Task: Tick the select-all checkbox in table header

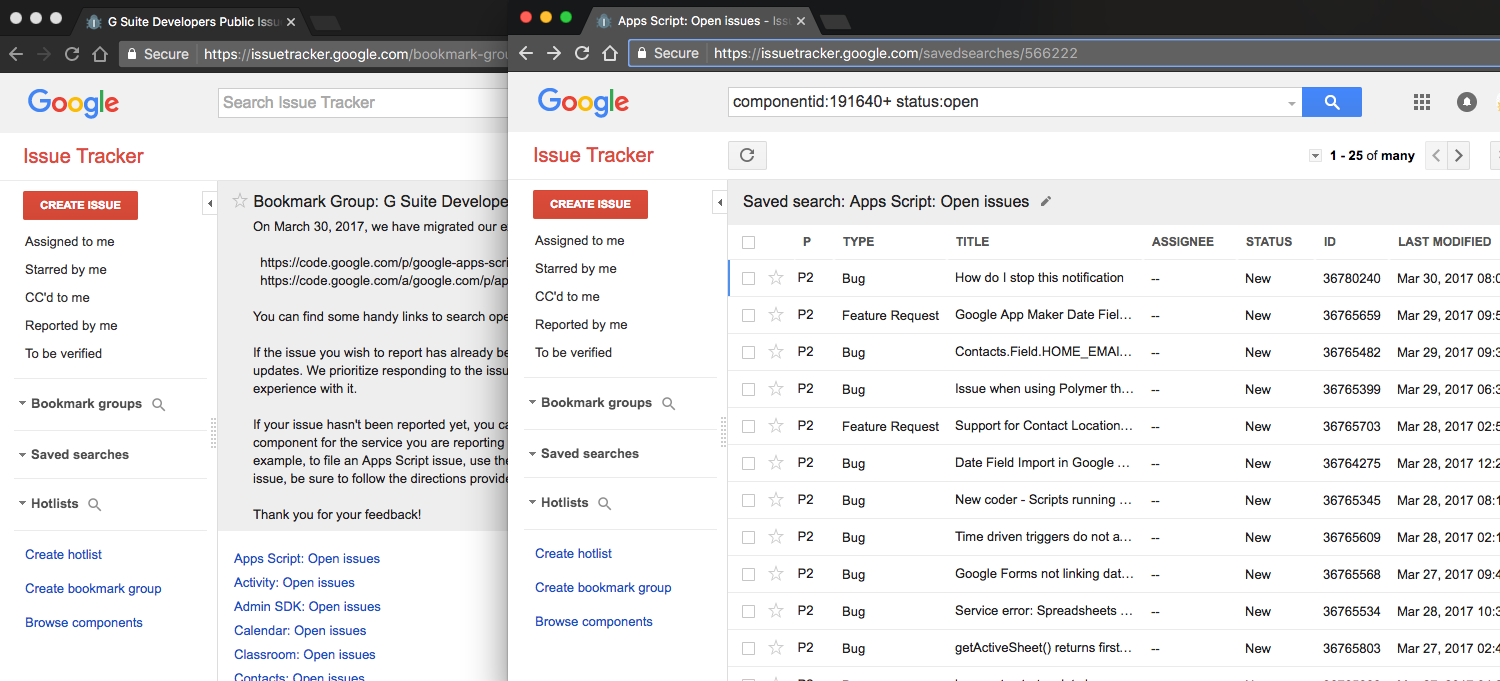Action: click(748, 242)
